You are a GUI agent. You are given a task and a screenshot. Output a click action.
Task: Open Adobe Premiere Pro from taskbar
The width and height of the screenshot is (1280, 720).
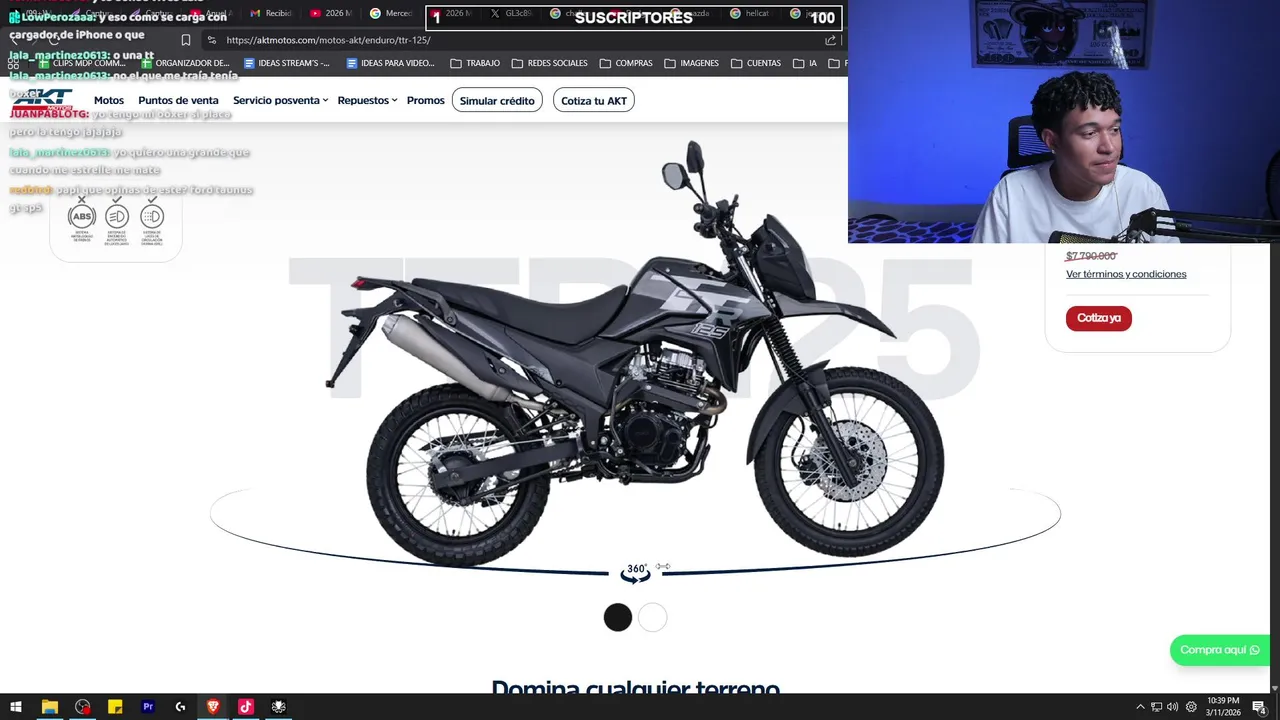pyautogui.click(x=148, y=706)
